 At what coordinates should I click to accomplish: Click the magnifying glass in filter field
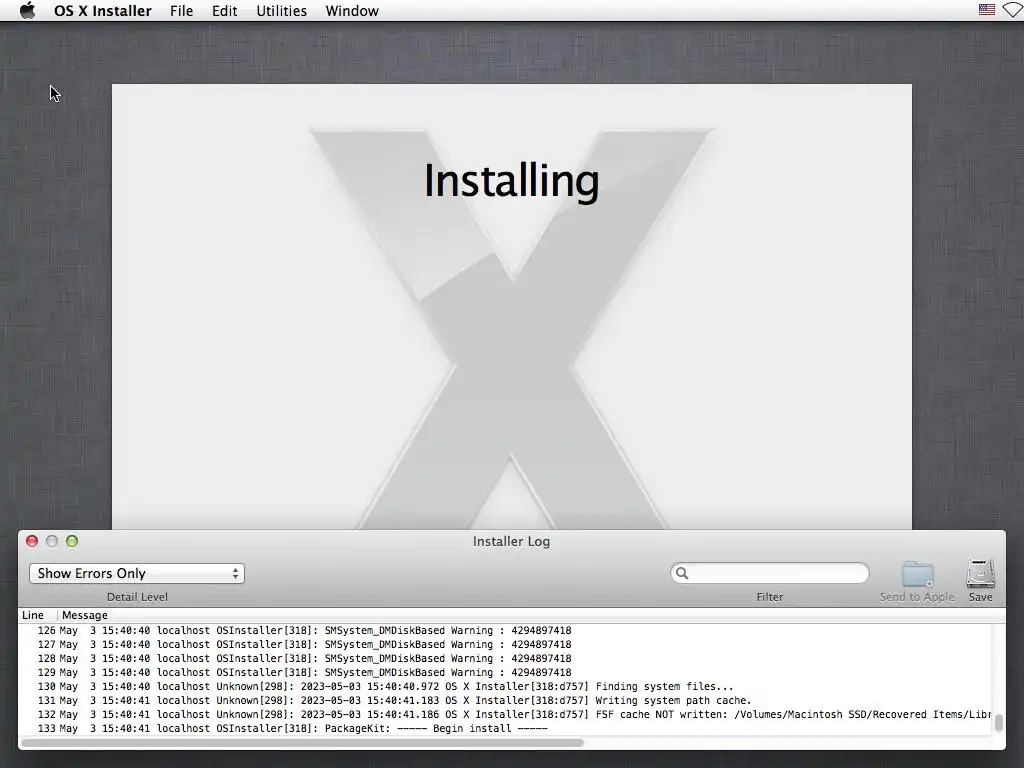(x=682, y=573)
